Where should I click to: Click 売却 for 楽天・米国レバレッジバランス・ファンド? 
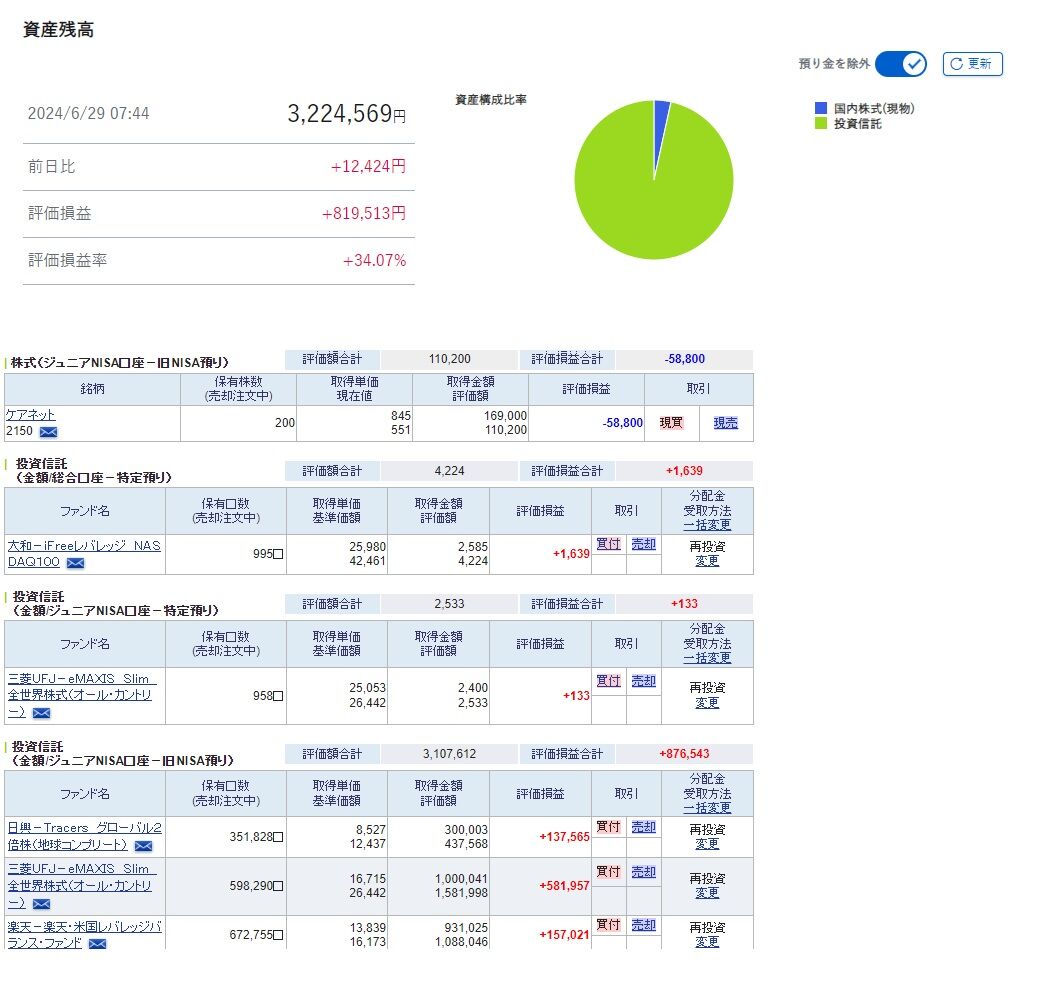click(643, 925)
